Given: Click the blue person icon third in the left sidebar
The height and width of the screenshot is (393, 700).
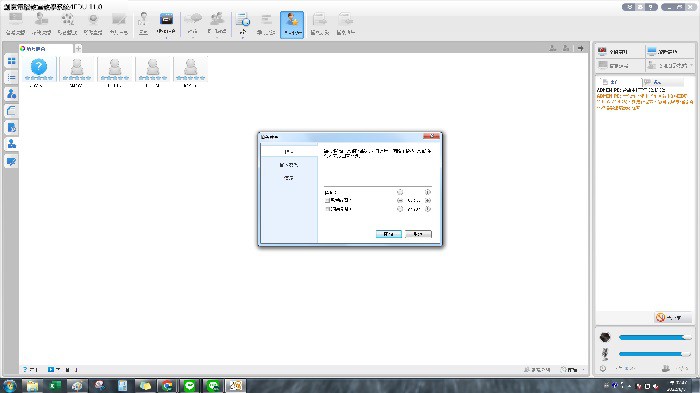Looking at the screenshot, I should [11, 94].
